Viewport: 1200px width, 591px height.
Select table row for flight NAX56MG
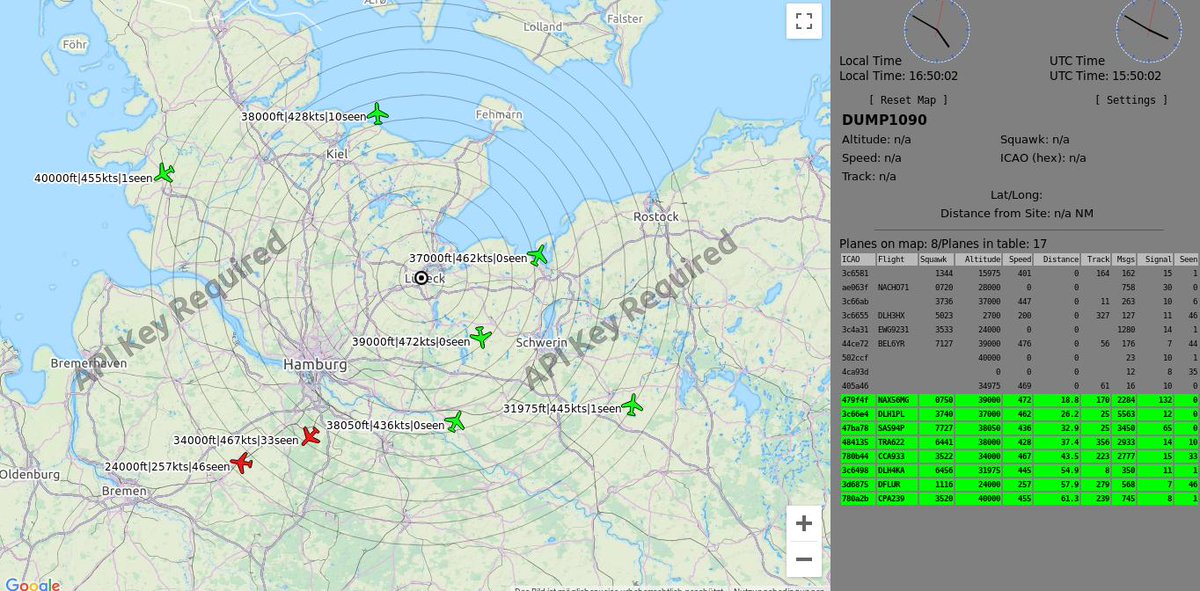click(x=1019, y=399)
